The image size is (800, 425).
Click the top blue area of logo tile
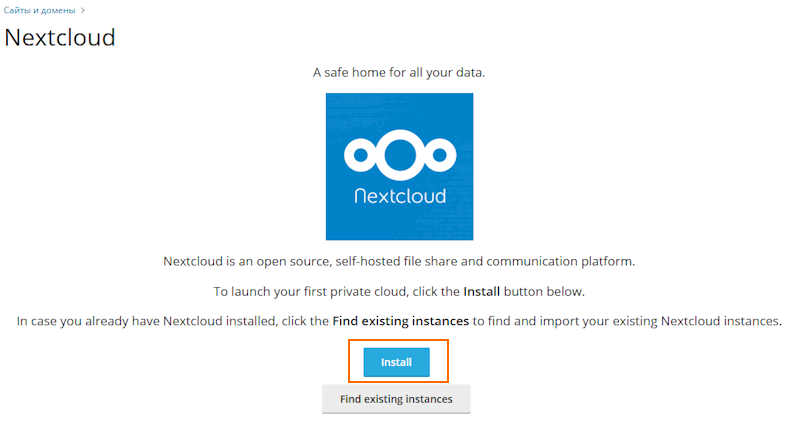click(x=399, y=110)
